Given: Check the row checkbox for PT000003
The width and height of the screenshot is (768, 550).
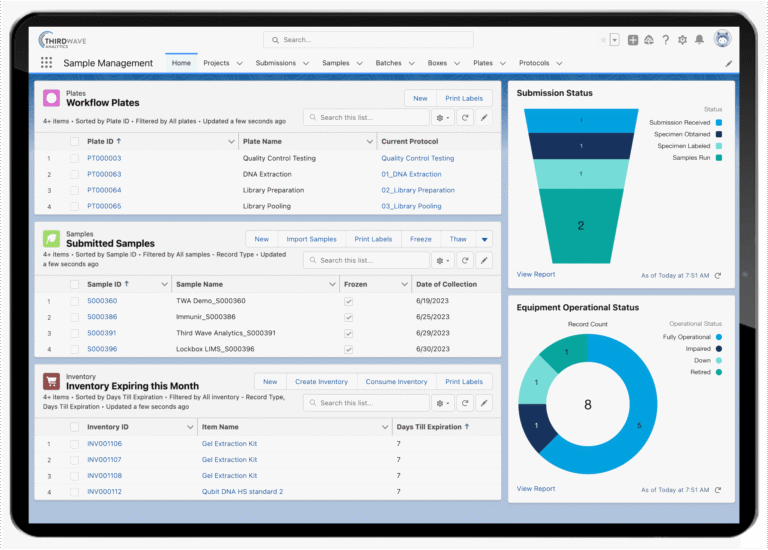Looking at the screenshot, I should tap(74, 159).
